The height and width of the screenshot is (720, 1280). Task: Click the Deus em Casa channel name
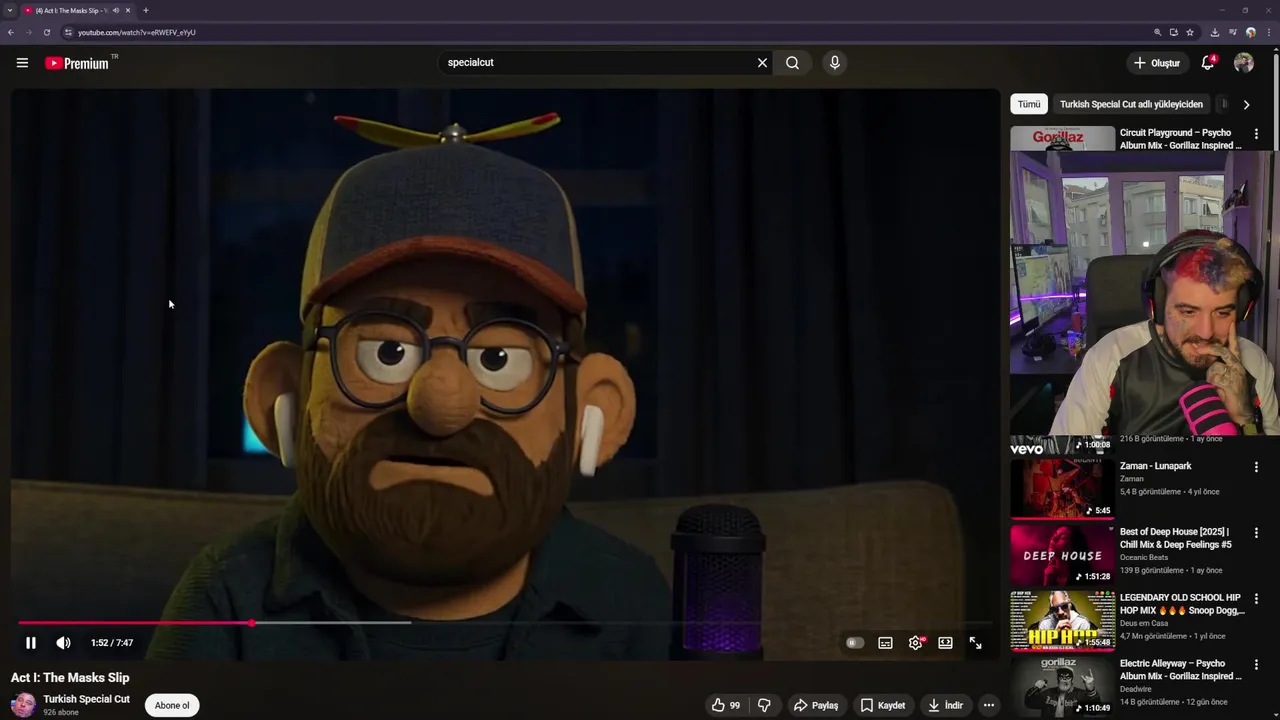point(1144,623)
